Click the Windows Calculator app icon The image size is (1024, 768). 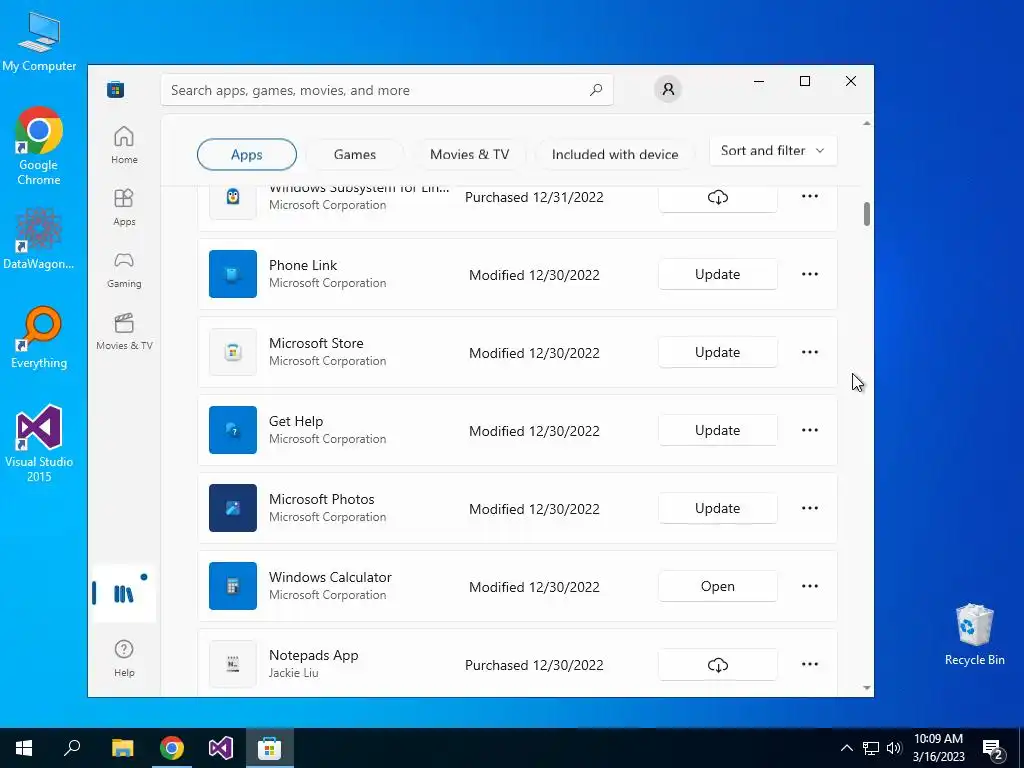pos(232,586)
